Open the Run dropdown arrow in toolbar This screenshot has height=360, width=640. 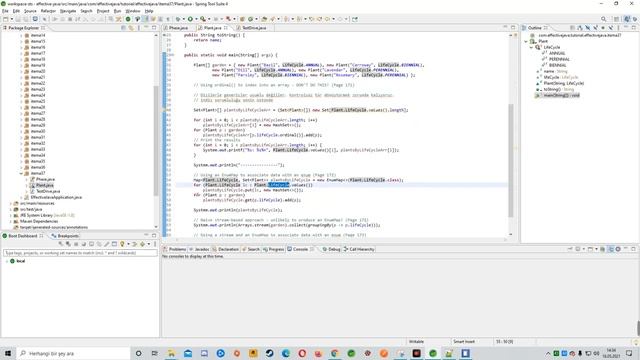pyautogui.click(x=195, y=19)
